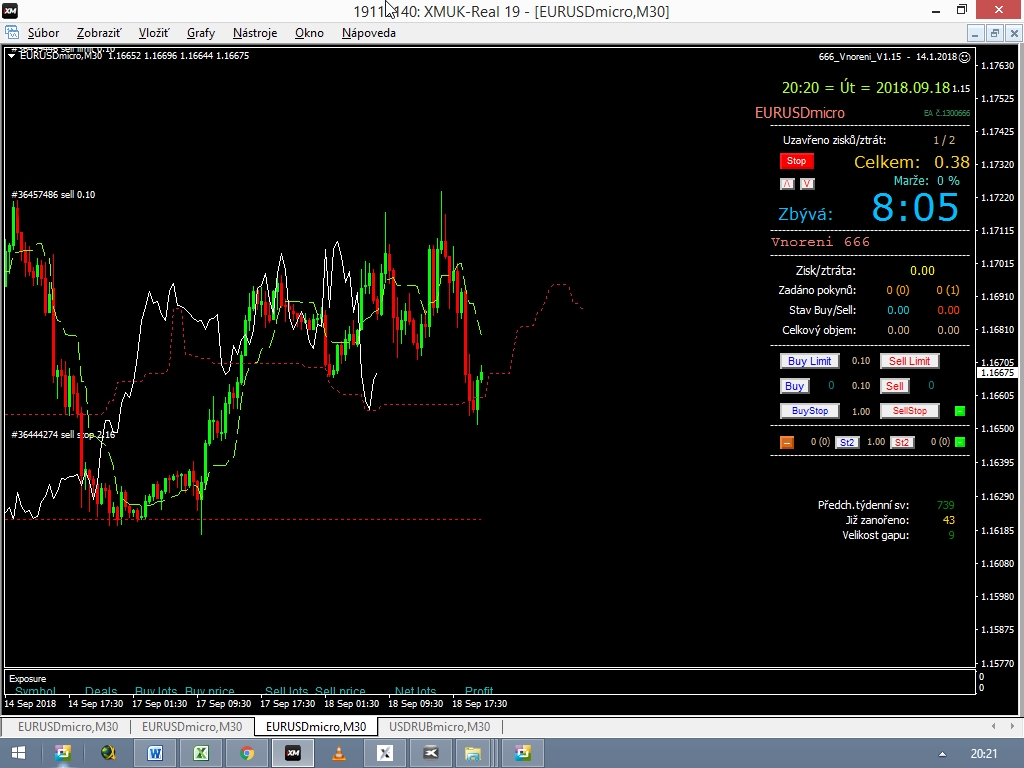1024x768 pixels.
Task: Open the Nástroje menu
Action: [x=255, y=33]
